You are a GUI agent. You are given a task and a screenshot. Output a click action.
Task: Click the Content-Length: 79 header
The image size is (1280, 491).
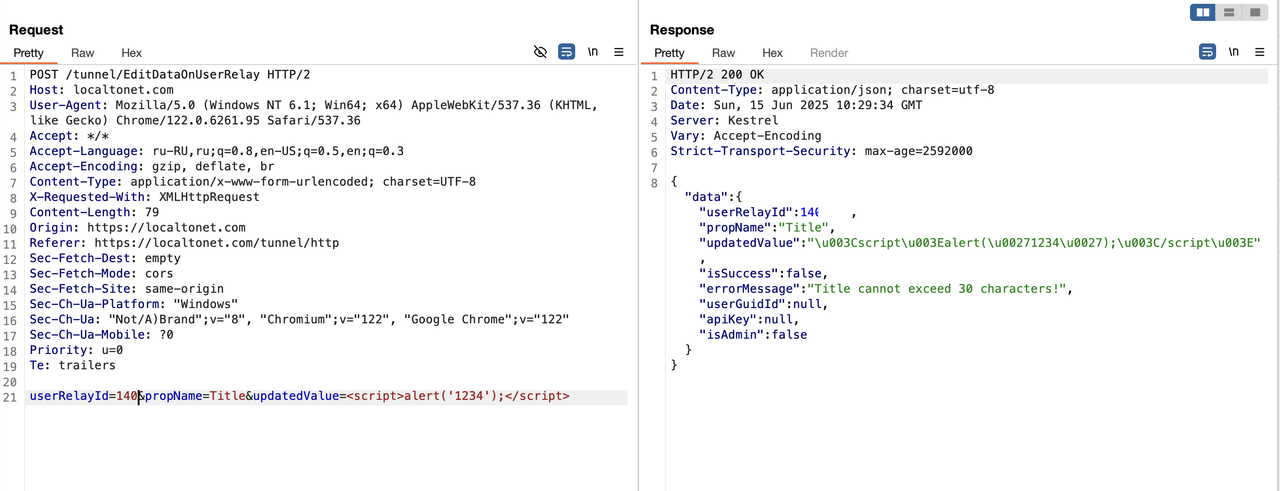(94, 212)
